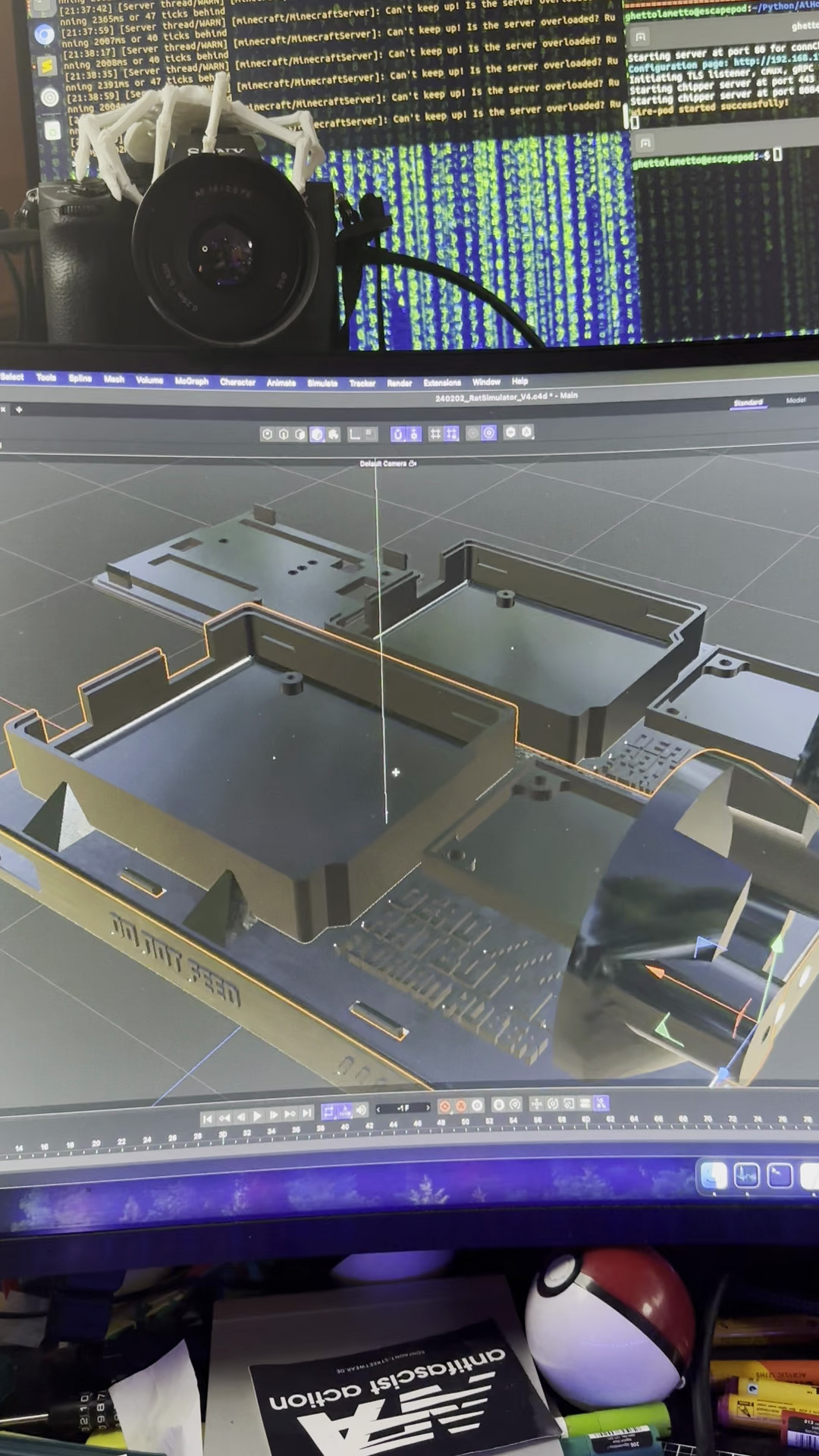The height and width of the screenshot is (1456, 819).
Task: Jump to the end of the timeline
Action: [306, 1113]
